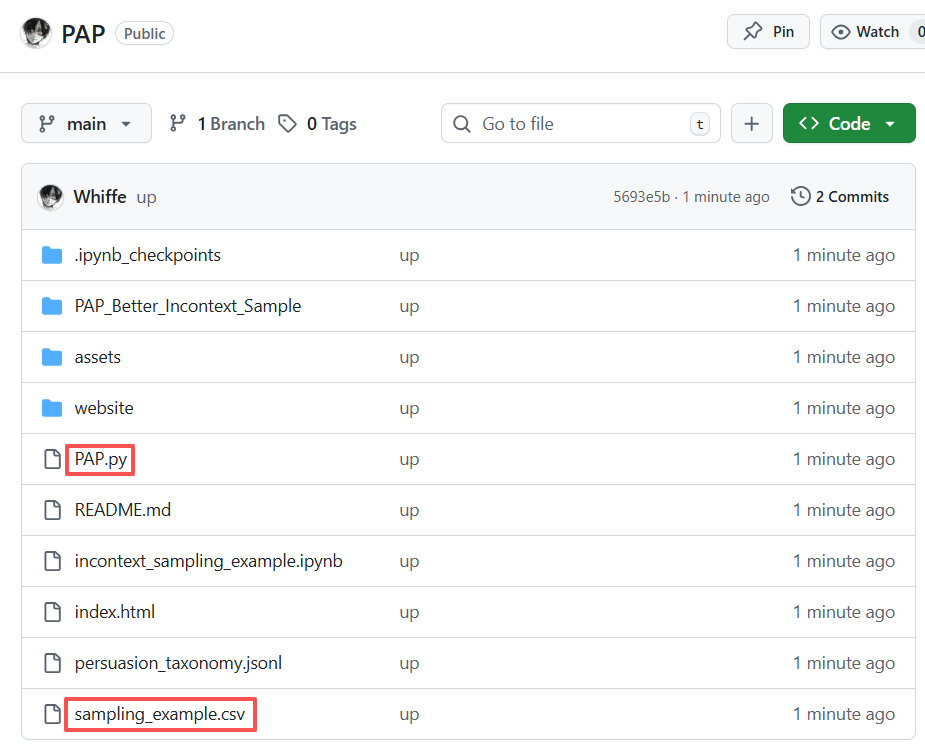Viewport: 925px width, 746px height.
Task: Open the persuasion_taxonomy.jsonl file
Action: tap(178, 663)
